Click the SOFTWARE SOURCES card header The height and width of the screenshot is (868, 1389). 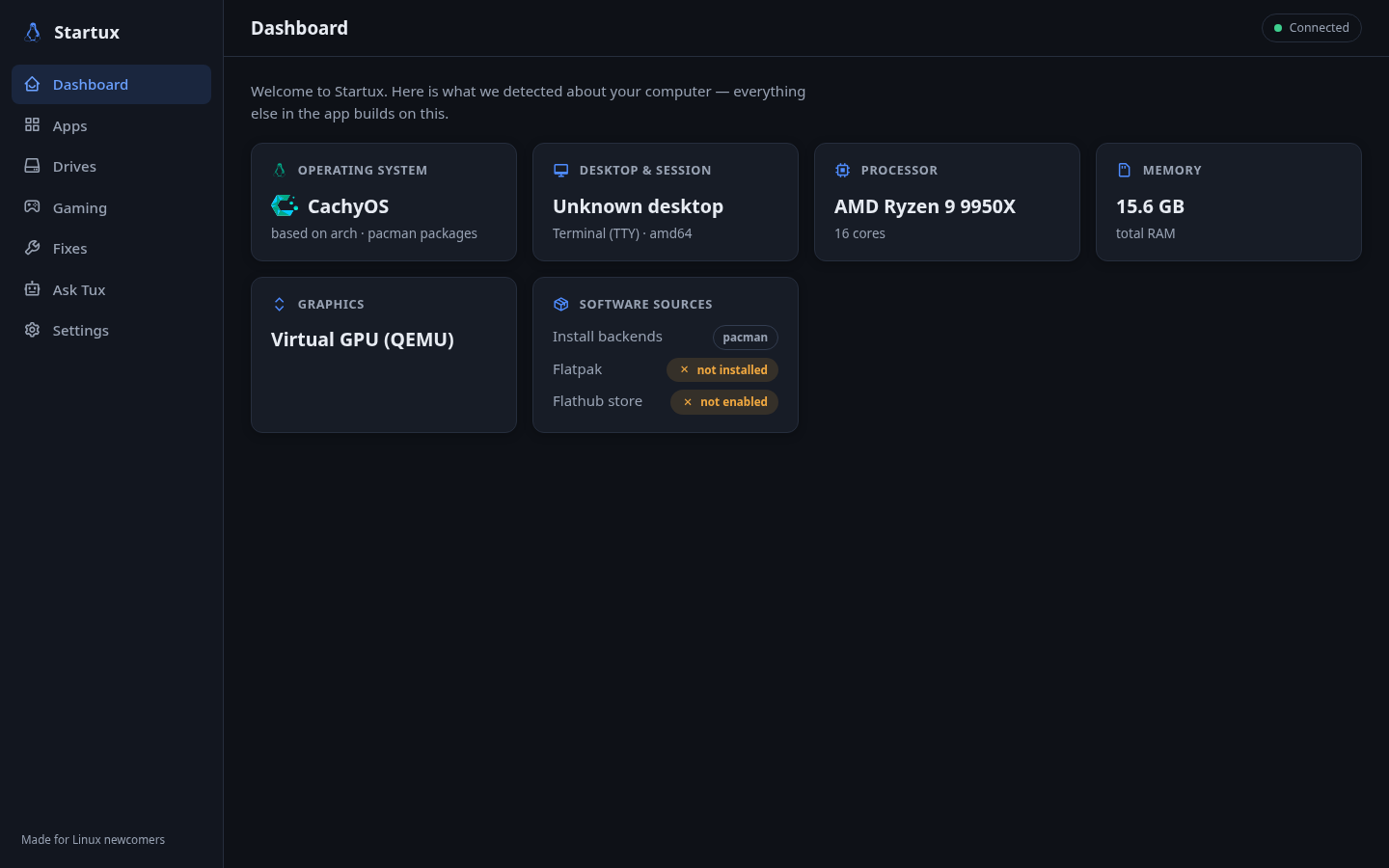[x=646, y=304]
